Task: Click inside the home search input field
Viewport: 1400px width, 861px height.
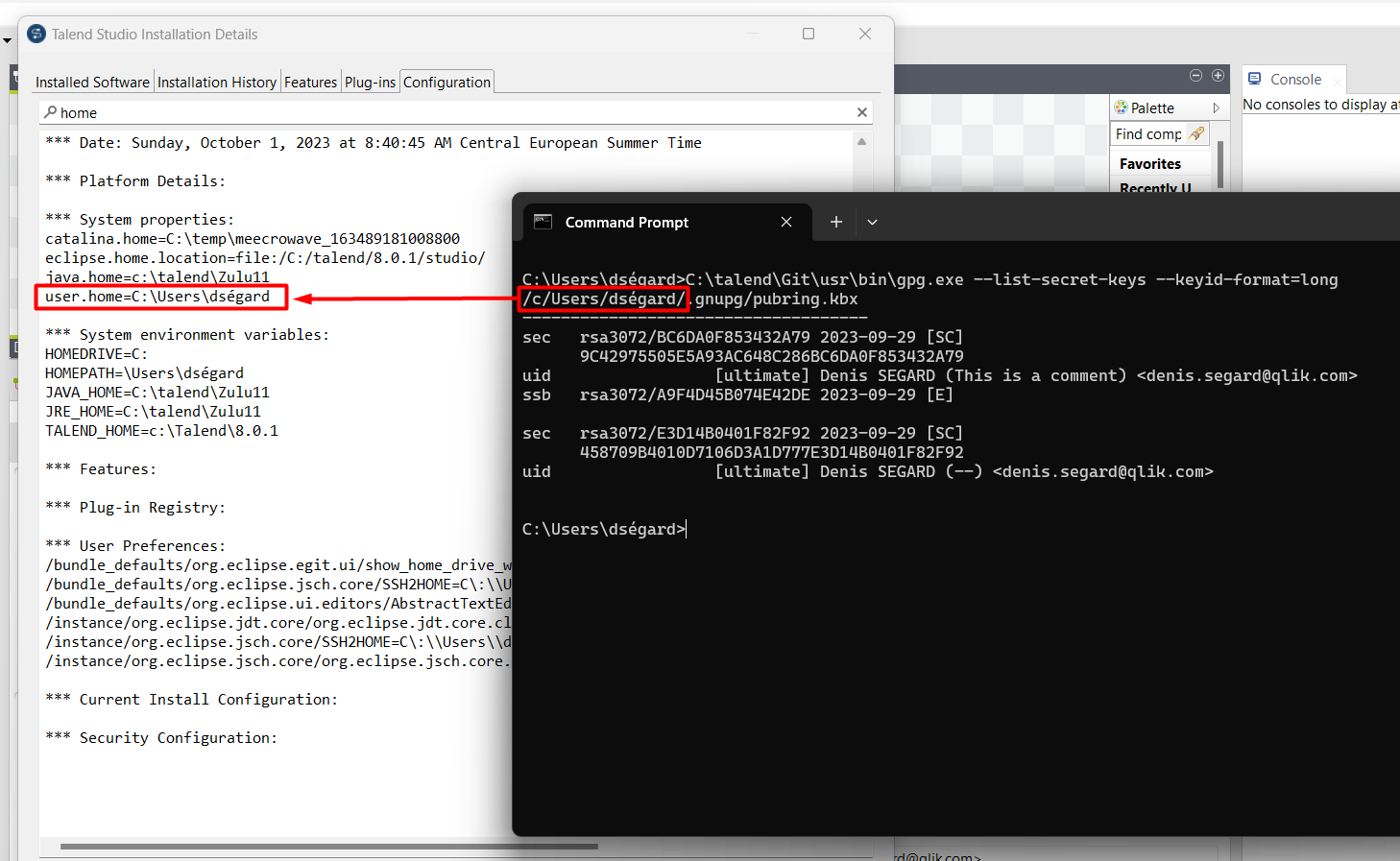Action: click(x=288, y=112)
